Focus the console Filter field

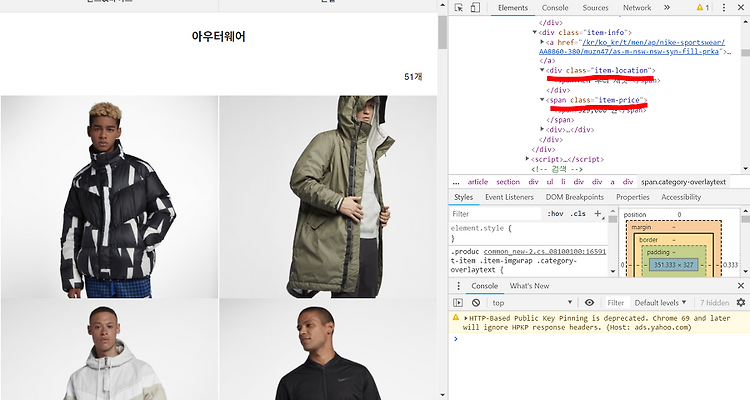pyautogui.click(x=616, y=302)
